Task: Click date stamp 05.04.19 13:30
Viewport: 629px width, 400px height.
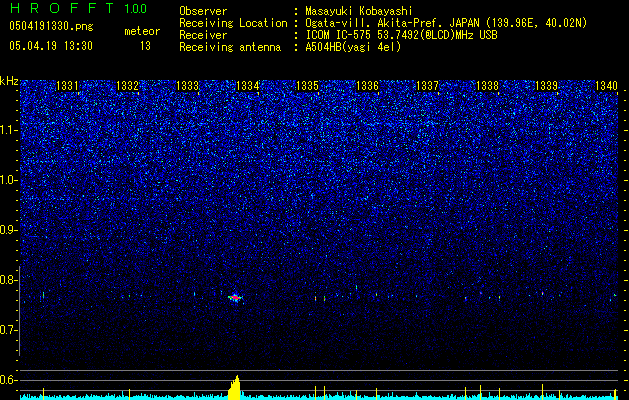Action: coord(51,46)
